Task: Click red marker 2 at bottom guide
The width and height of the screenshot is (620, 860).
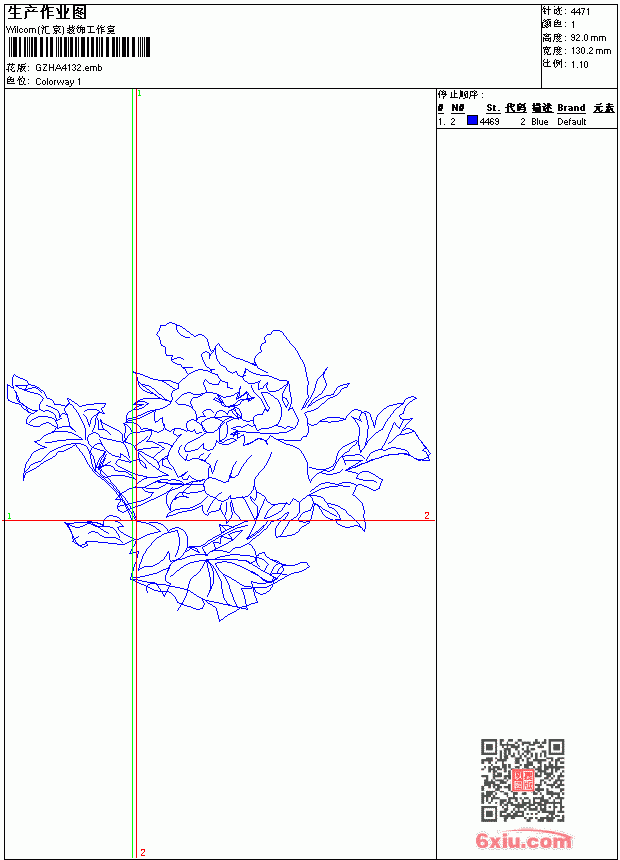Action: (143, 852)
